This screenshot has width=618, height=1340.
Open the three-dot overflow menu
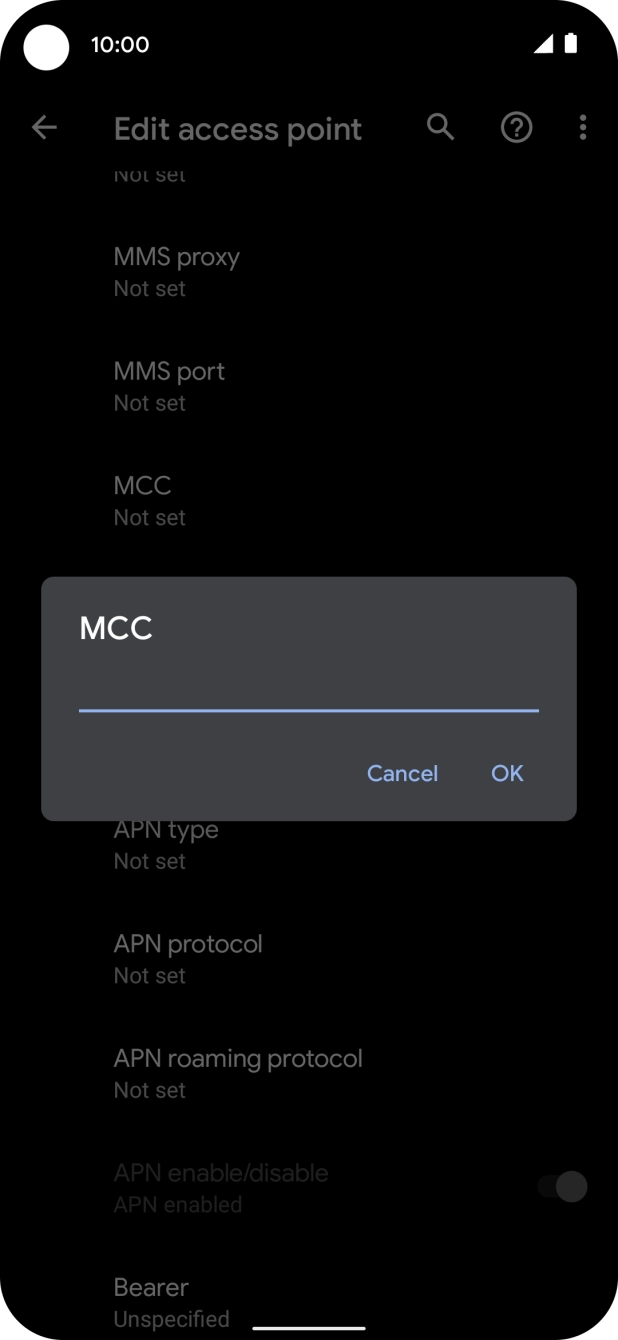(x=583, y=128)
